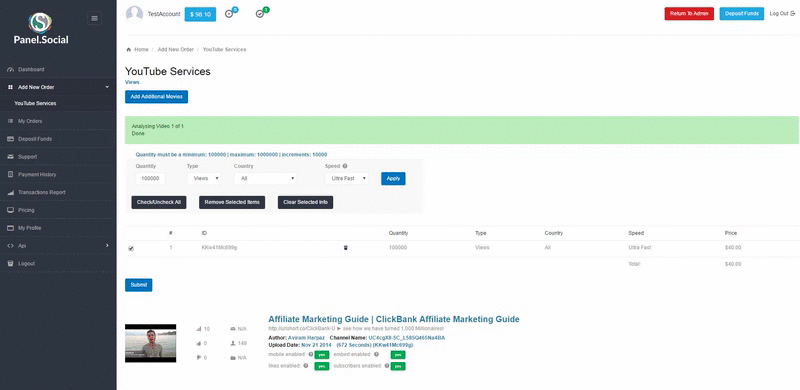Click the Apply button

[x=393, y=179]
